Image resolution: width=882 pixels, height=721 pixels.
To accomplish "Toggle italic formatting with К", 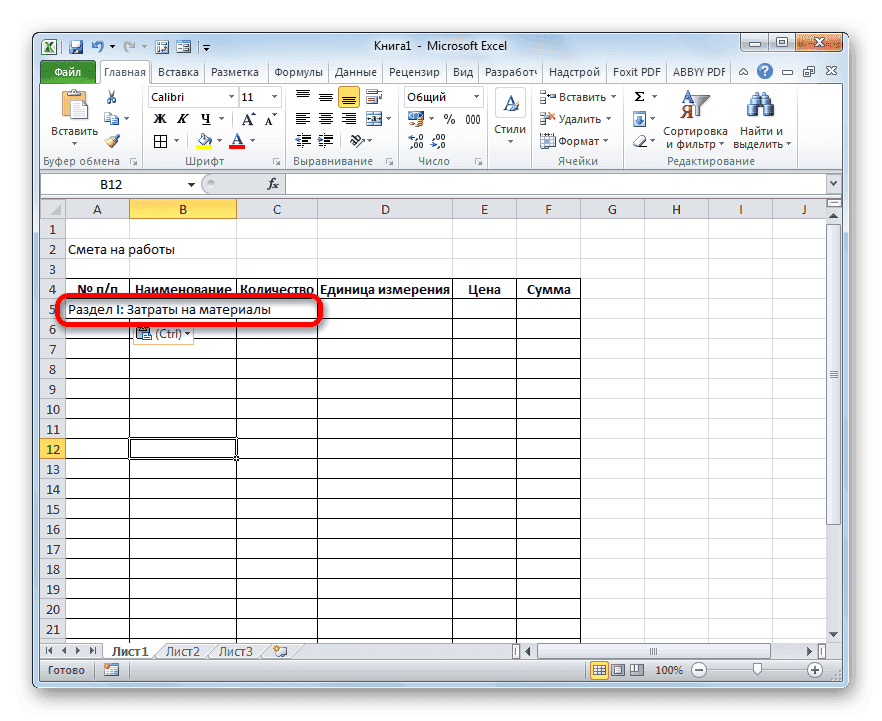I will (181, 118).
